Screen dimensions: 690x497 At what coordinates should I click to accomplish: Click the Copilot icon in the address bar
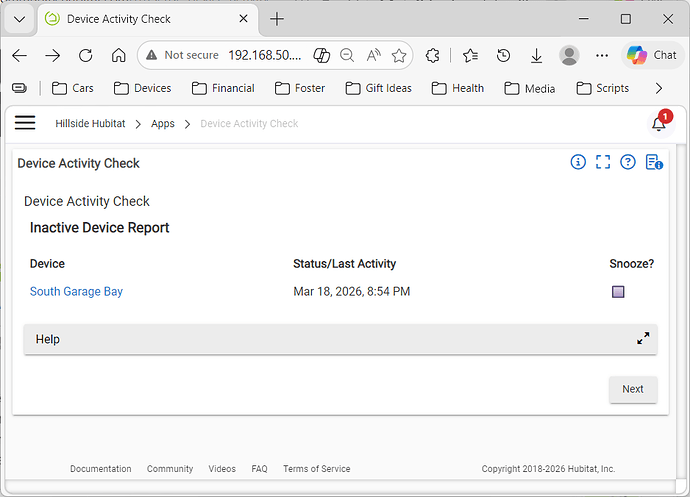pyautogui.click(x=322, y=55)
